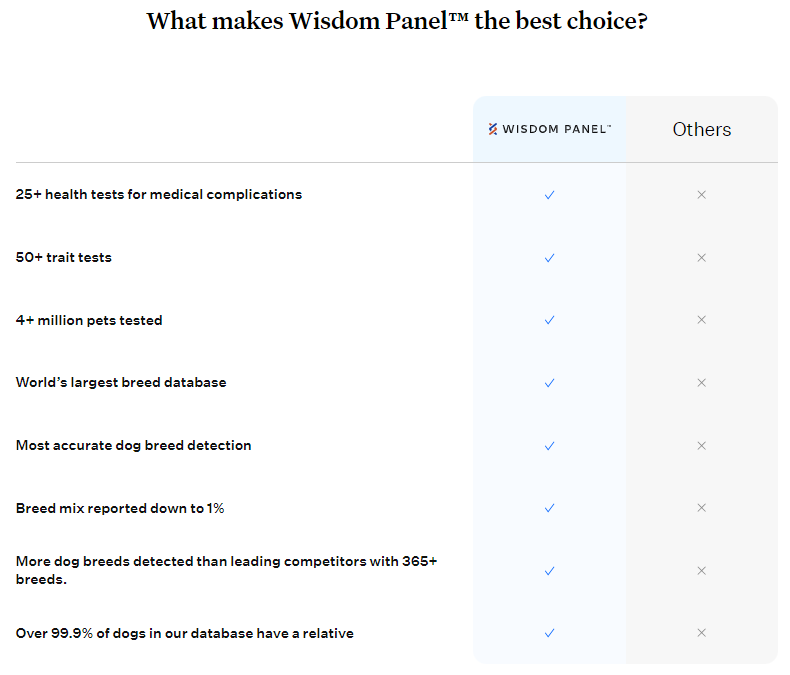Click Wisdom Panel checkmark for 99.9% relative row
Screen dimensions: 790x675
point(549,633)
